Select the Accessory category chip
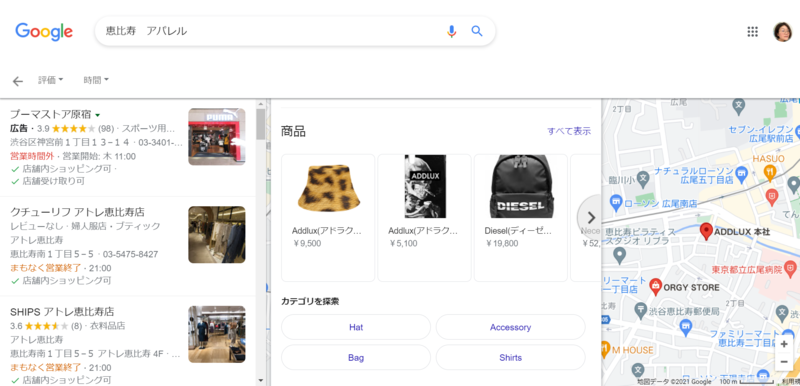 [x=510, y=327]
